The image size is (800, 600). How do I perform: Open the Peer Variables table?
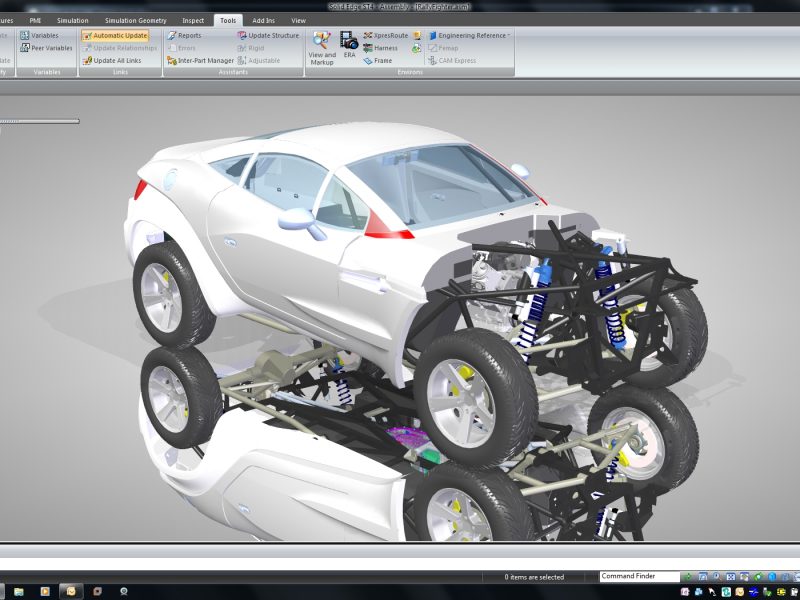coord(46,48)
